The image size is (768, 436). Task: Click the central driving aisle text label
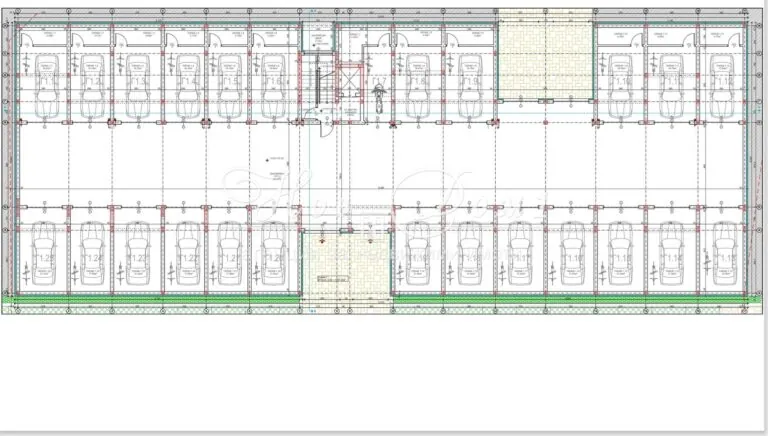(276, 176)
